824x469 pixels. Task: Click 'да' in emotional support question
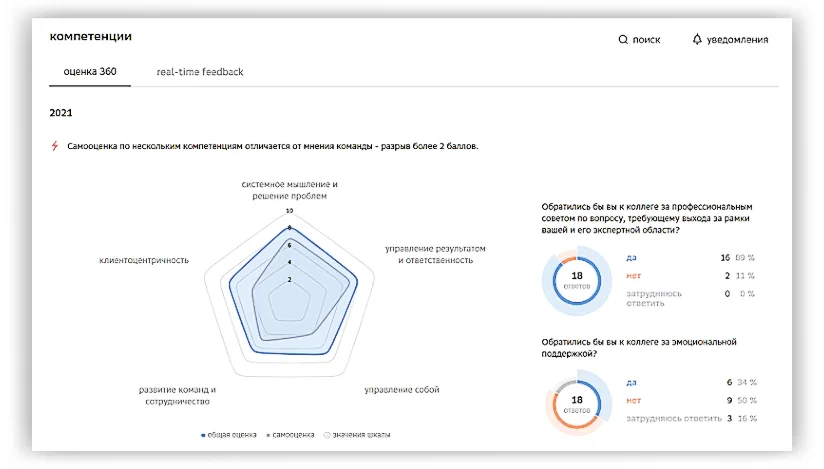[631, 382]
